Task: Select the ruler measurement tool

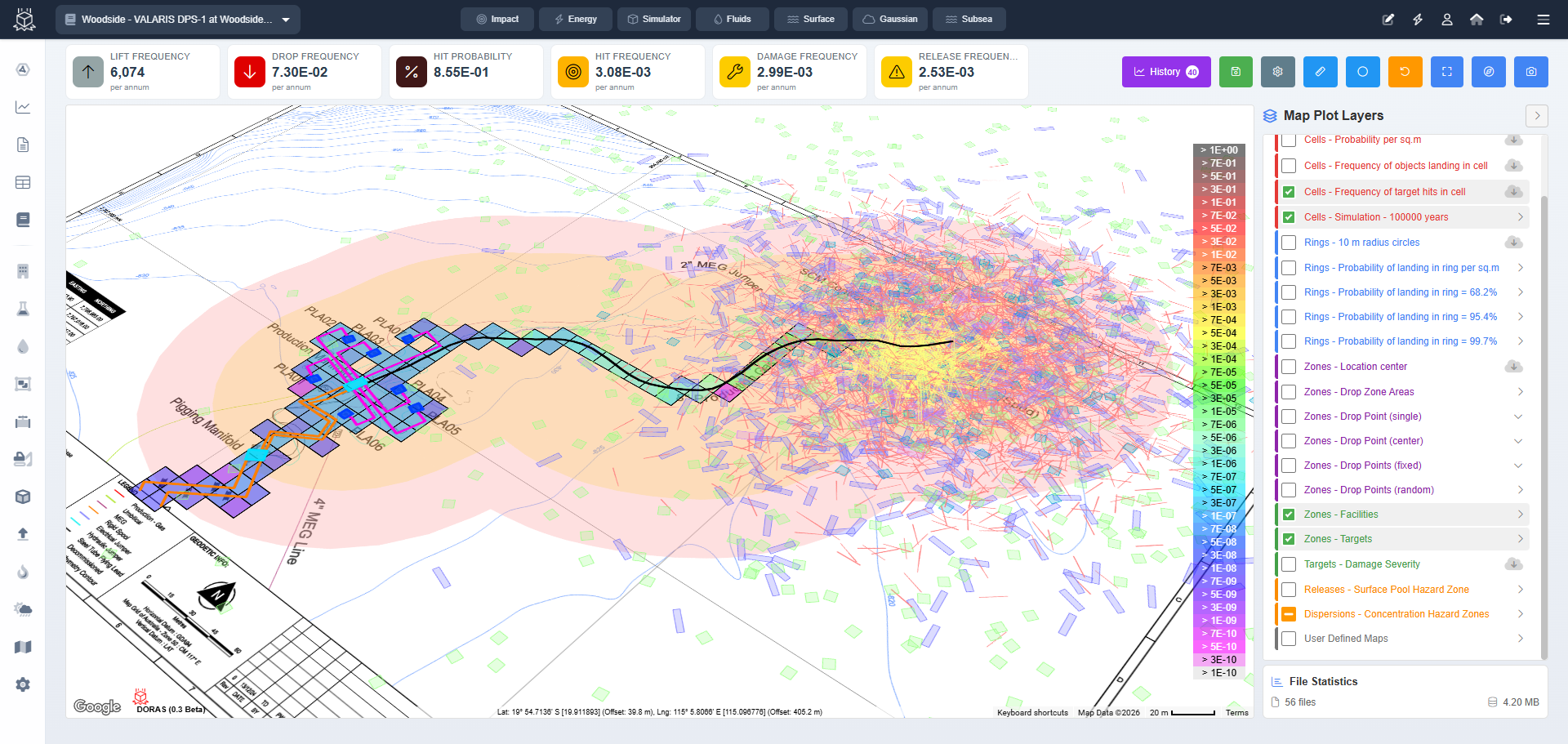Action: tap(1320, 72)
